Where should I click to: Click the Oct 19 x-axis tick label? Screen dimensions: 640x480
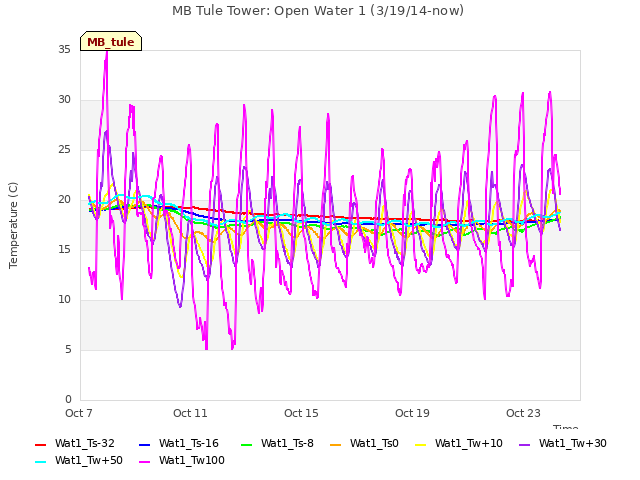(412, 413)
